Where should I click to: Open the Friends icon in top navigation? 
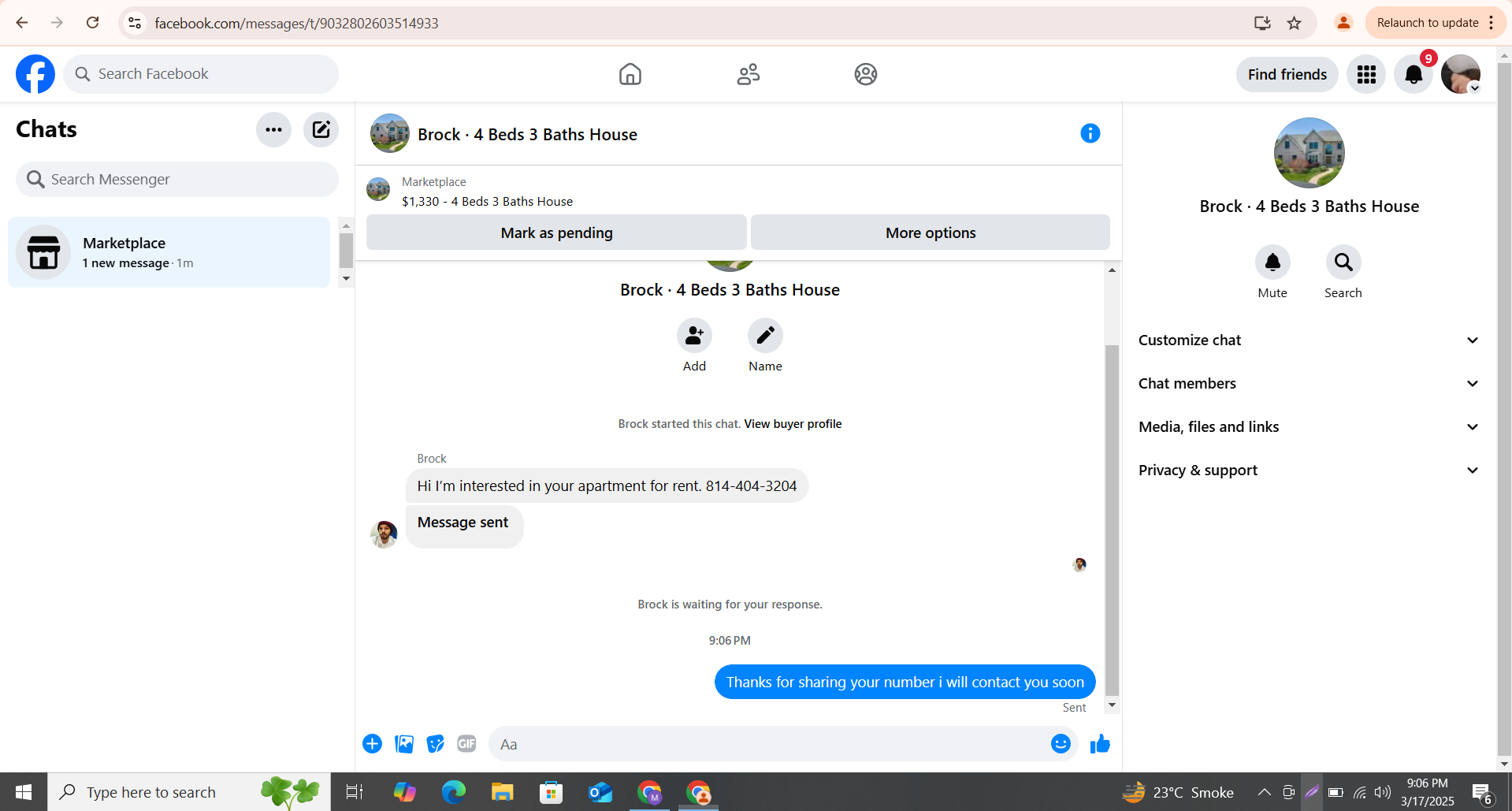(749, 74)
